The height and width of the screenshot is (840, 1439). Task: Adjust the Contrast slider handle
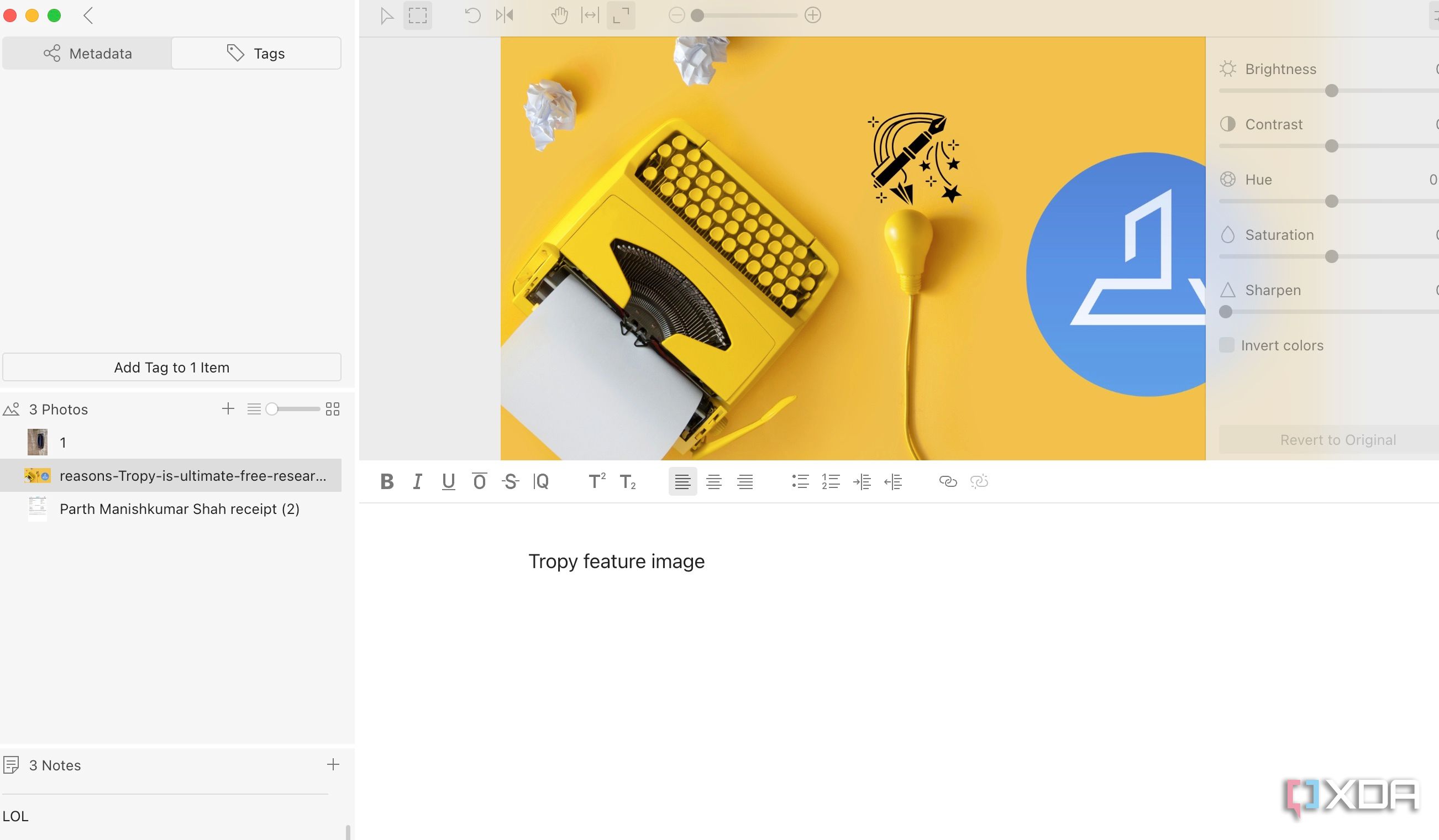pos(1331,146)
